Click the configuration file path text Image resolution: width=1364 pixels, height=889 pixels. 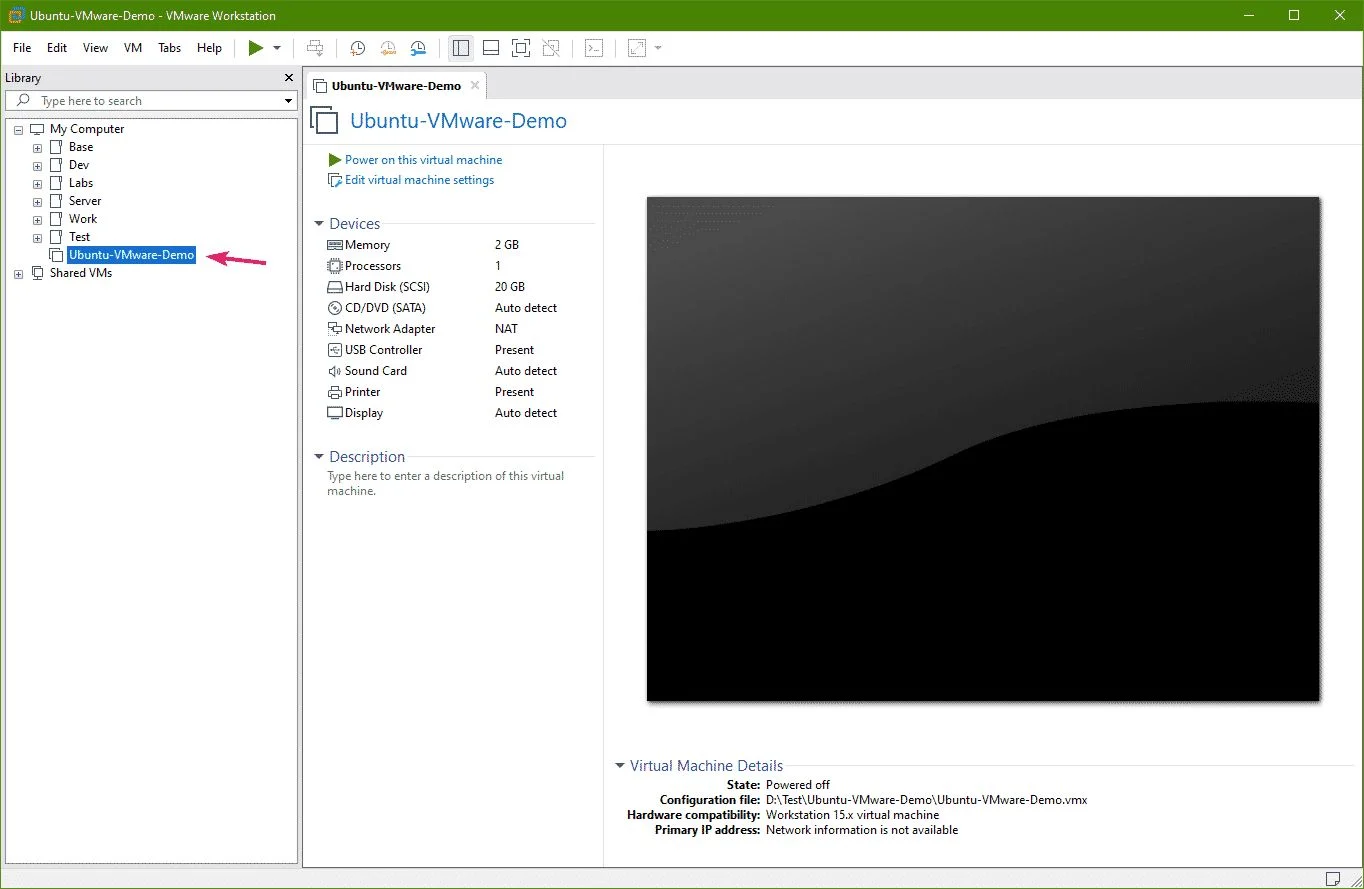coord(926,800)
